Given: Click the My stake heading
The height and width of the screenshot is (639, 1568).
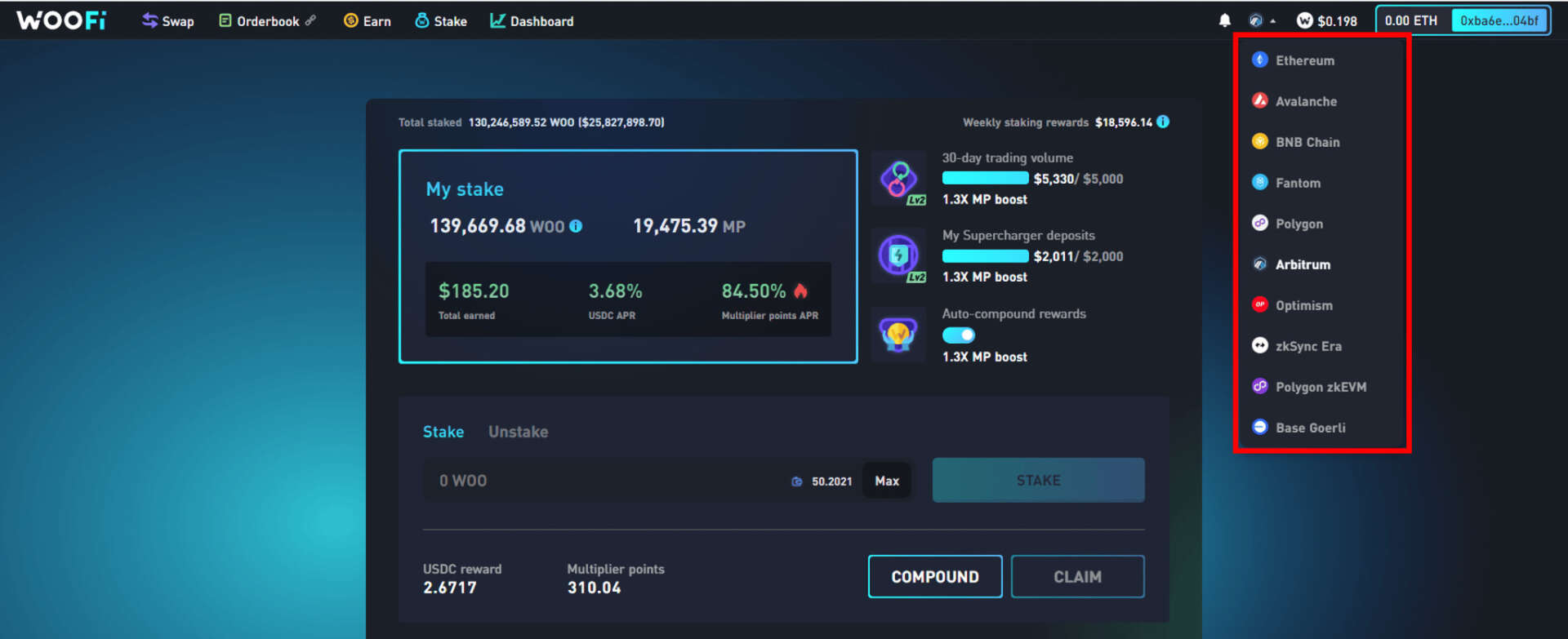Looking at the screenshot, I should [x=465, y=189].
